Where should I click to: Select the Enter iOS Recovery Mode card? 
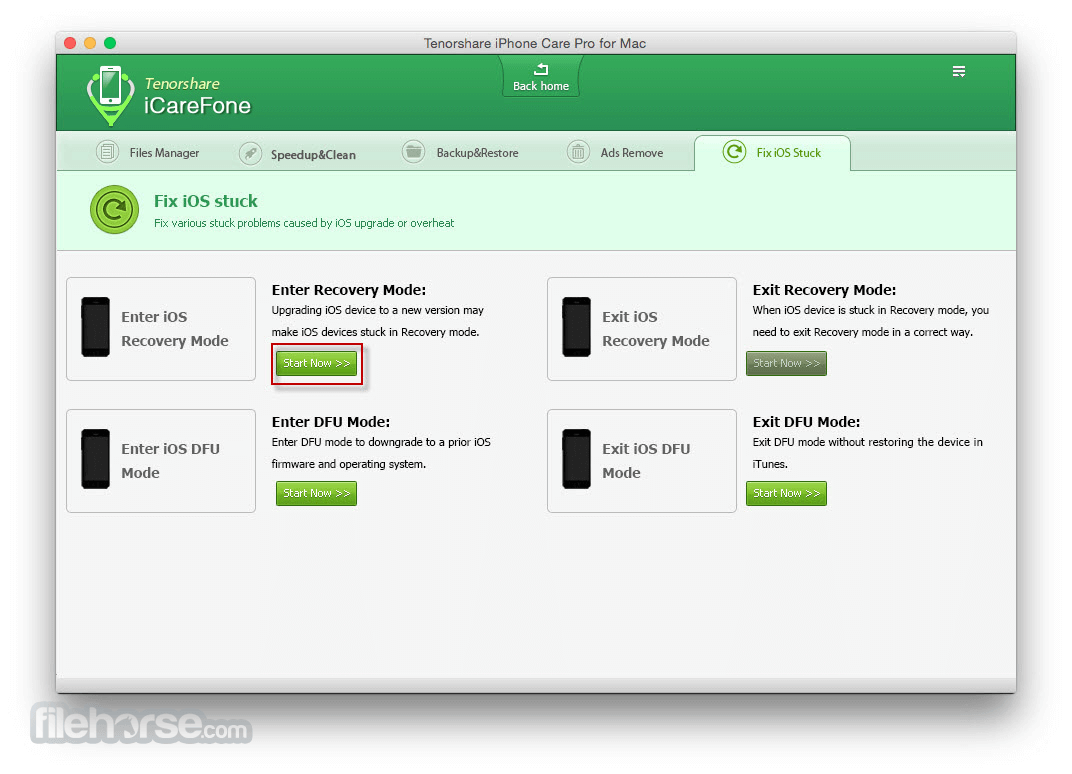[161, 329]
